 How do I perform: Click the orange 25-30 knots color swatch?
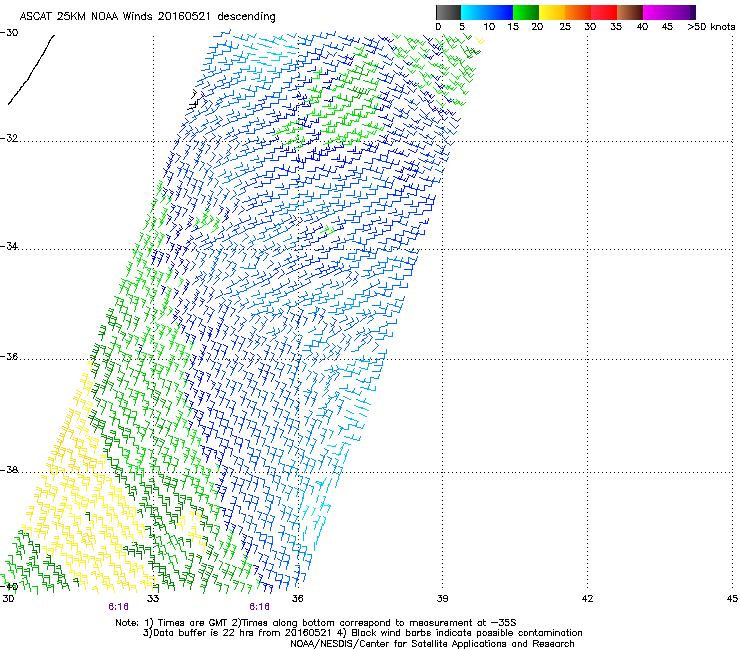[x=578, y=12]
